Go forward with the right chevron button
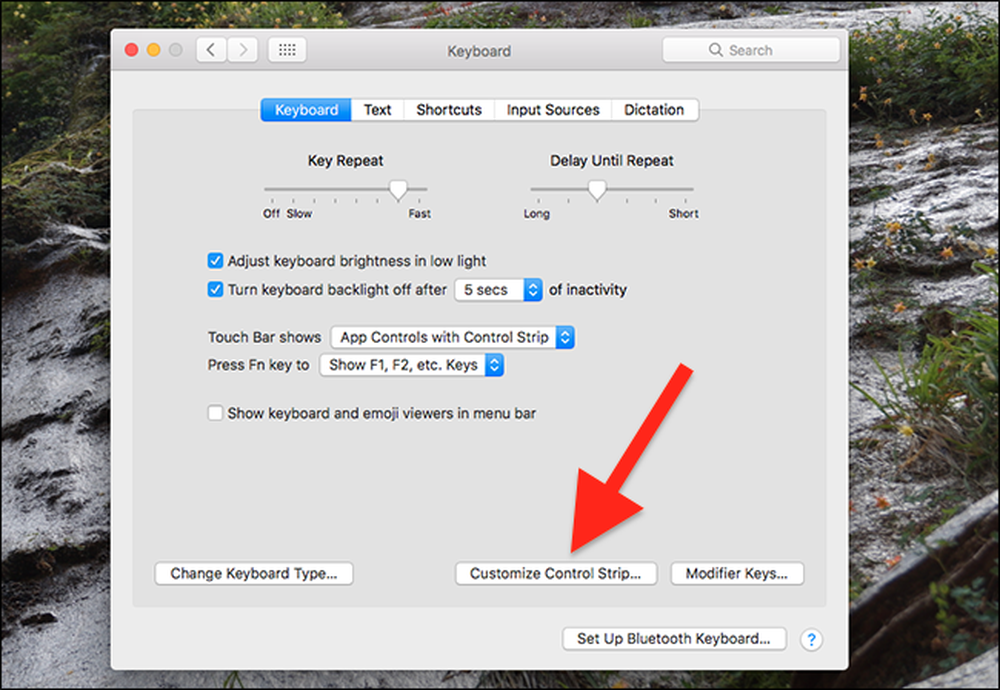 242,50
